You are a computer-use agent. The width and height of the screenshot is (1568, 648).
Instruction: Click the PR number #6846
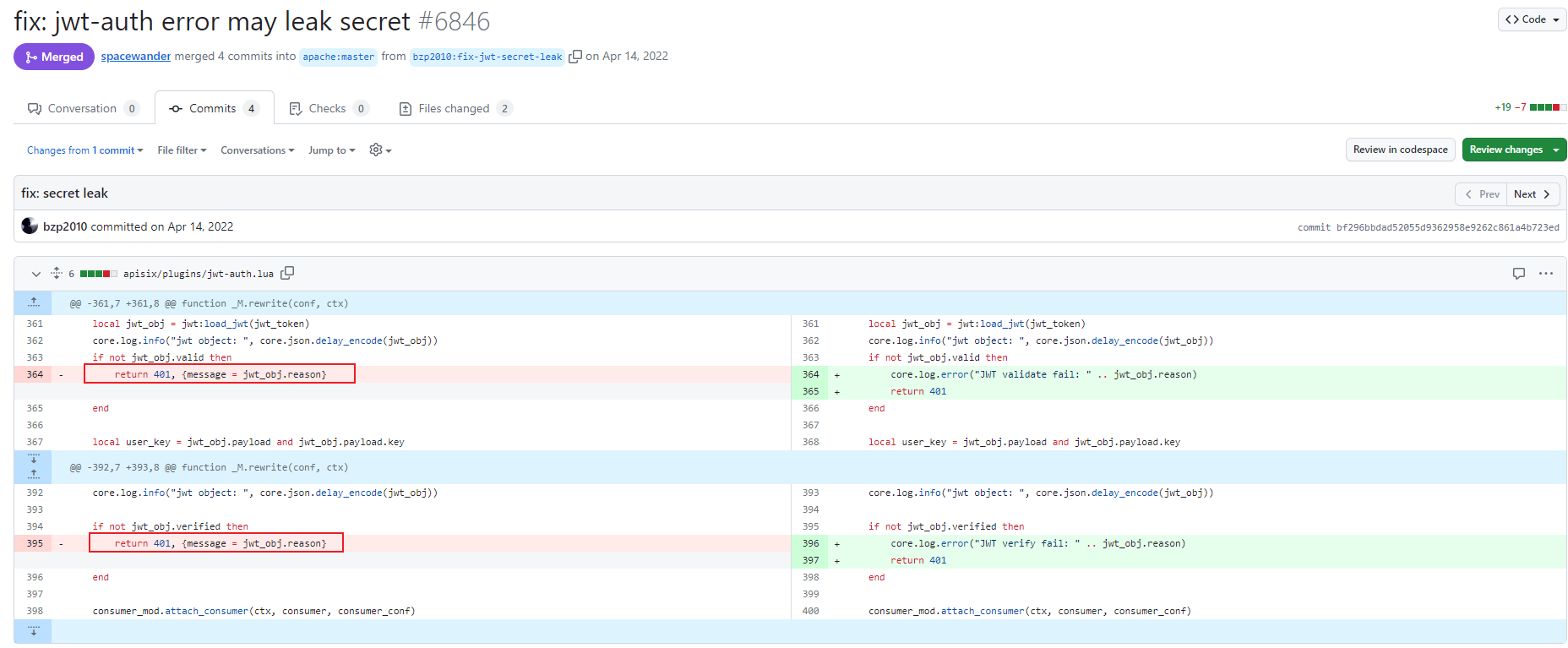pyautogui.click(x=455, y=21)
